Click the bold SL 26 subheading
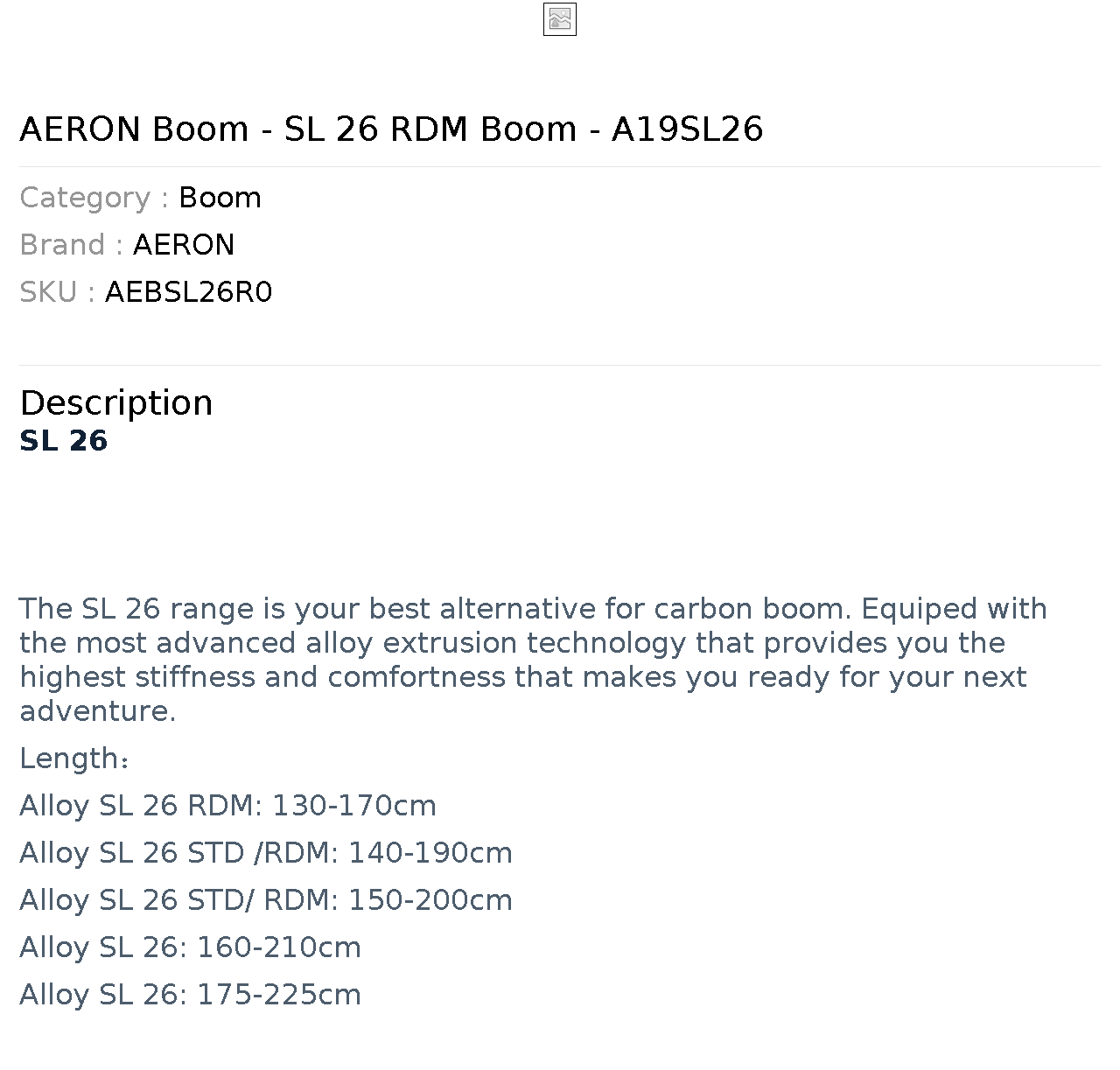 click(x=64, y=441)
